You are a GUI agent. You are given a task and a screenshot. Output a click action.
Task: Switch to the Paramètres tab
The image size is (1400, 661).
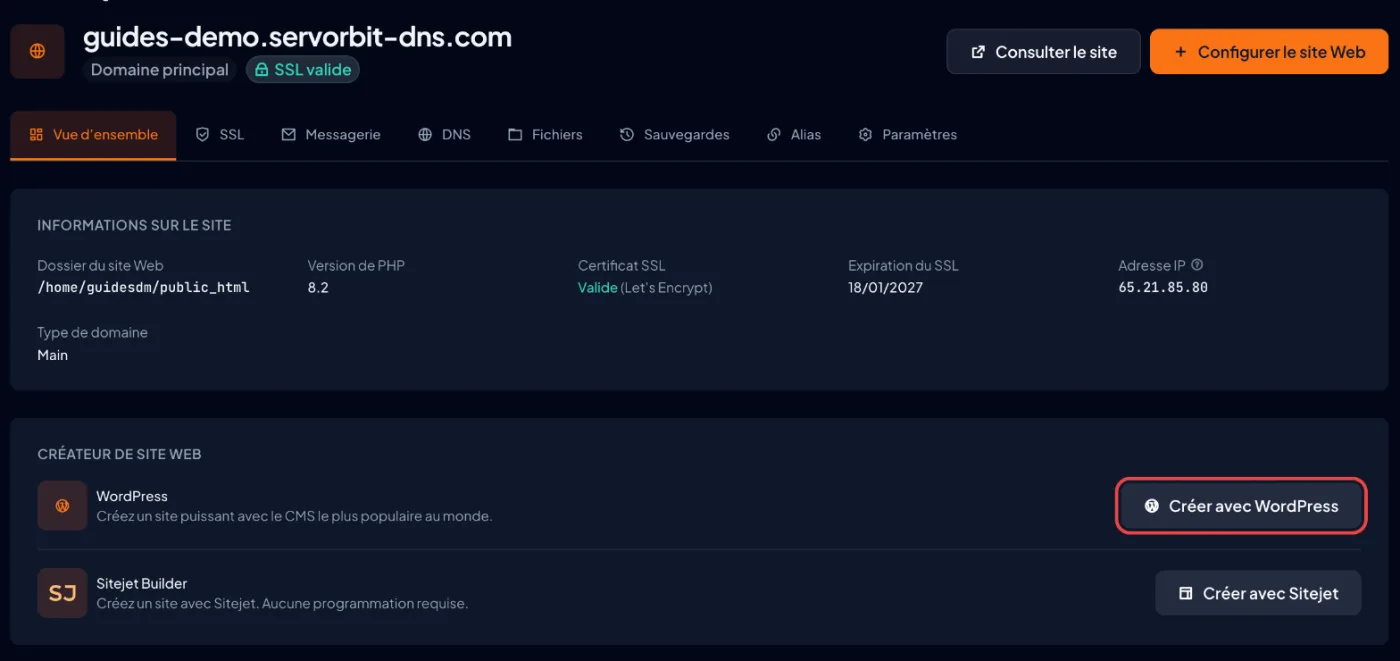(908, 135)
